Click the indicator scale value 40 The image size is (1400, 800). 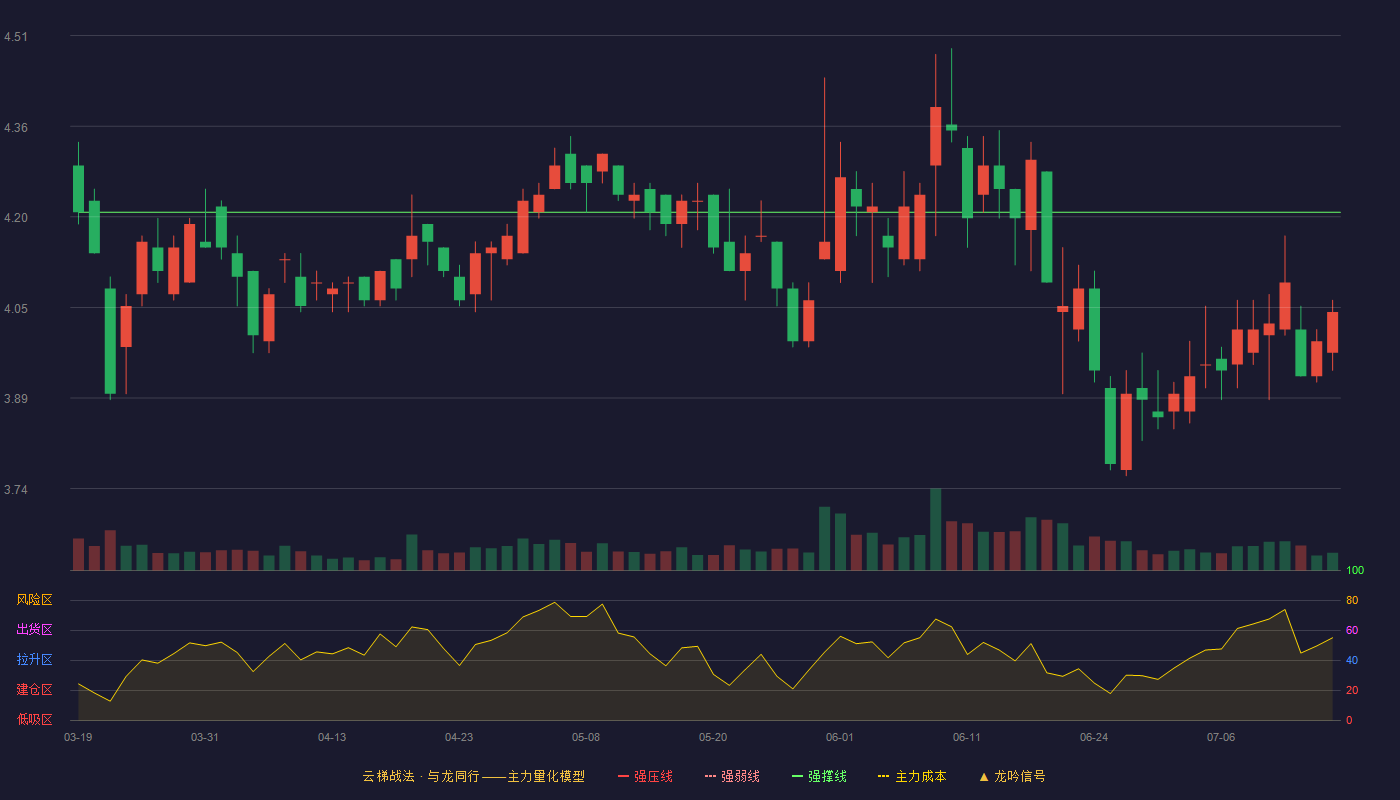[x=1352, y=660]
